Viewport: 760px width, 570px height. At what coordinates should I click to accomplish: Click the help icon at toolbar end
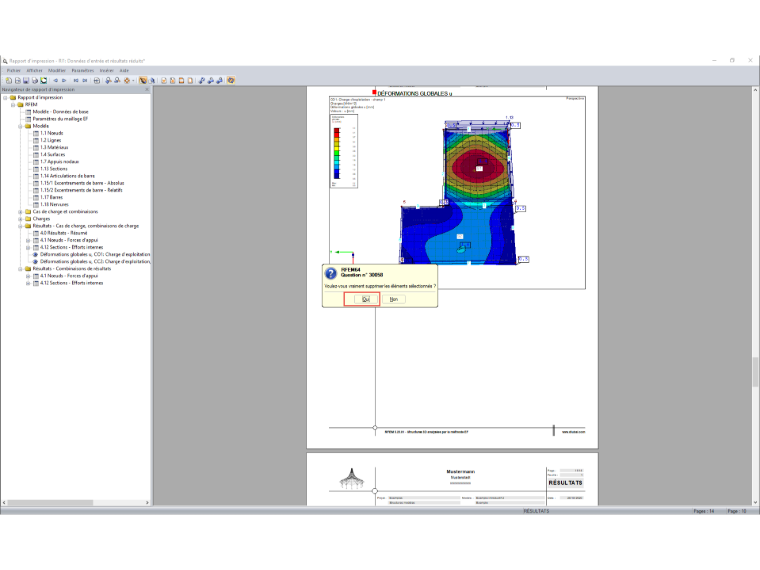point(231,80)
